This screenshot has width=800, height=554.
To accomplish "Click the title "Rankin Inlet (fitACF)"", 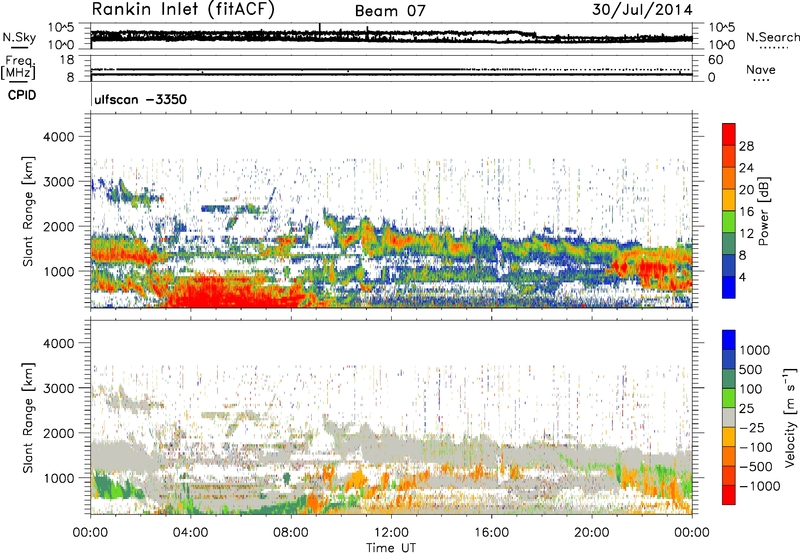I will (x=183, y=10).
